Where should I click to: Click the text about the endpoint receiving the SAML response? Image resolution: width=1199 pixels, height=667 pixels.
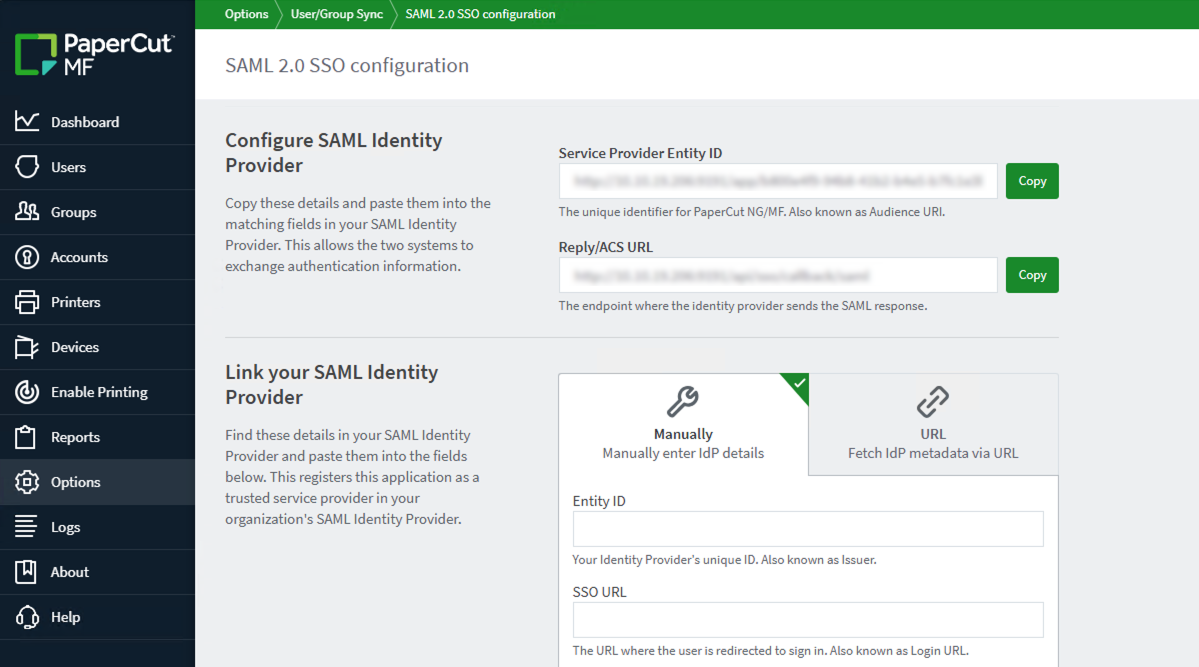[x=742, y=306]
